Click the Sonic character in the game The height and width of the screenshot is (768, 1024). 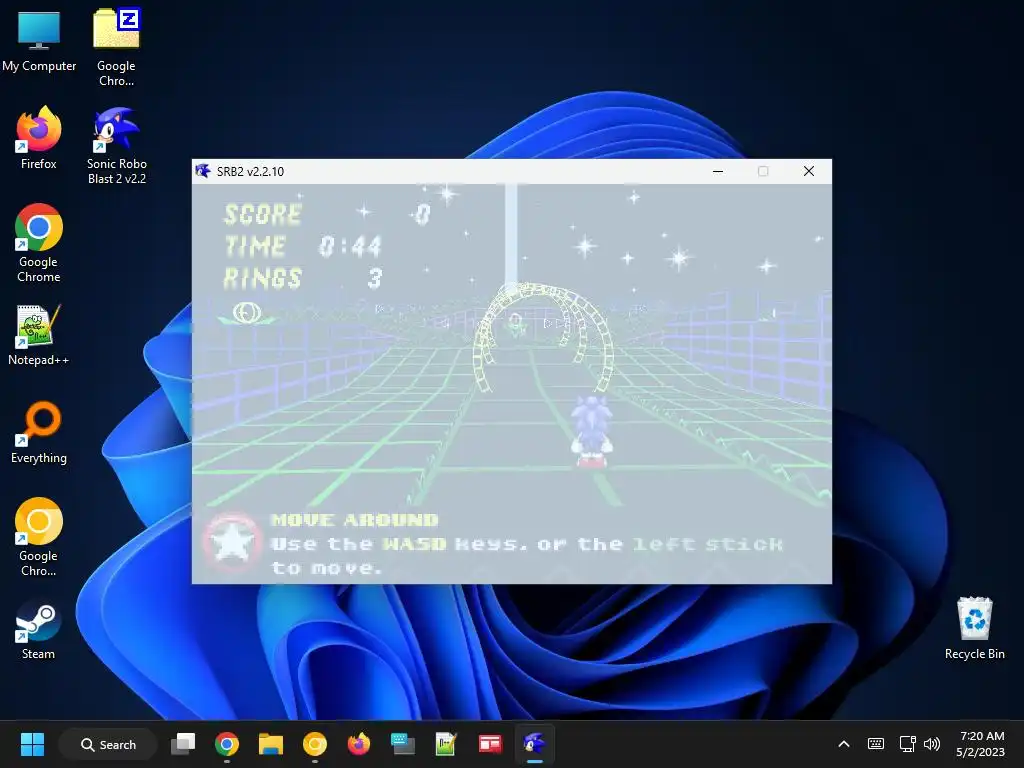592,431
